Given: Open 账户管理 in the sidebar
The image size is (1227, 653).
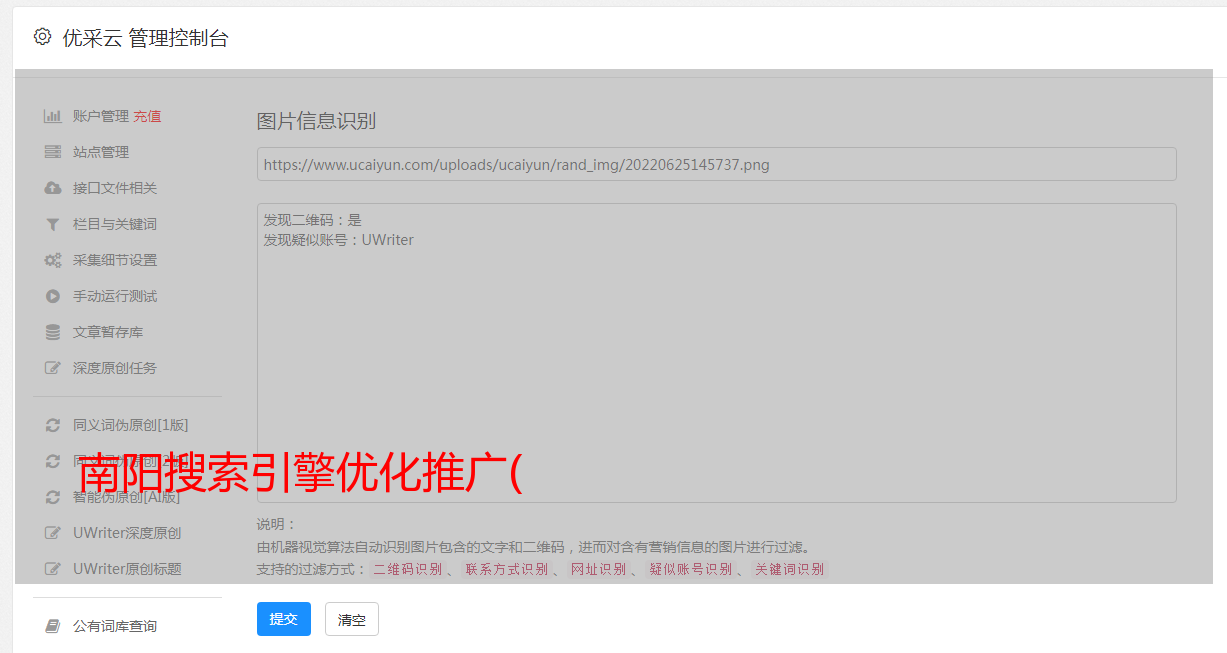Looking at the screenshot, I should pos(101,116).
